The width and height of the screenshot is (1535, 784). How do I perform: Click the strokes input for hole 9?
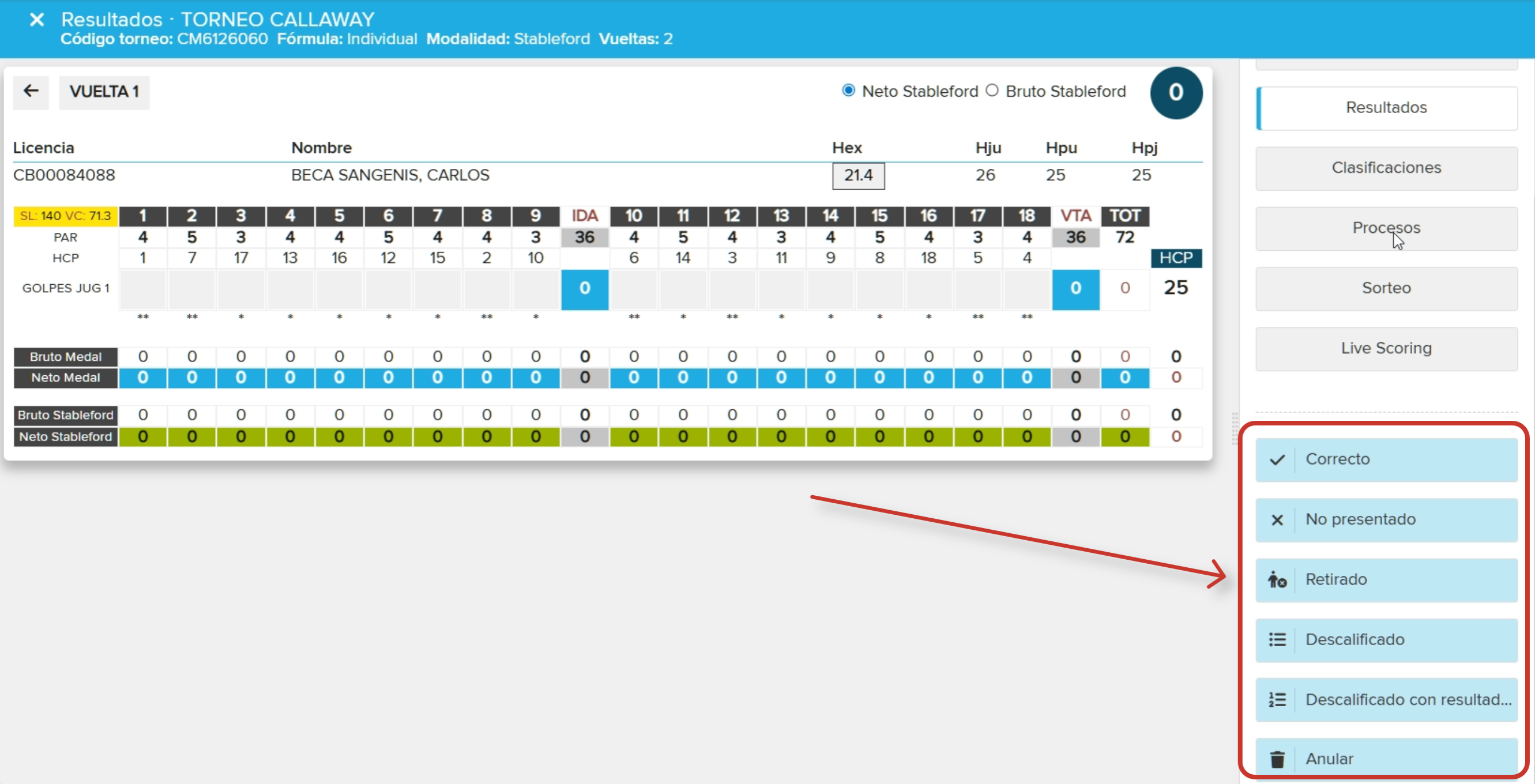536,289
